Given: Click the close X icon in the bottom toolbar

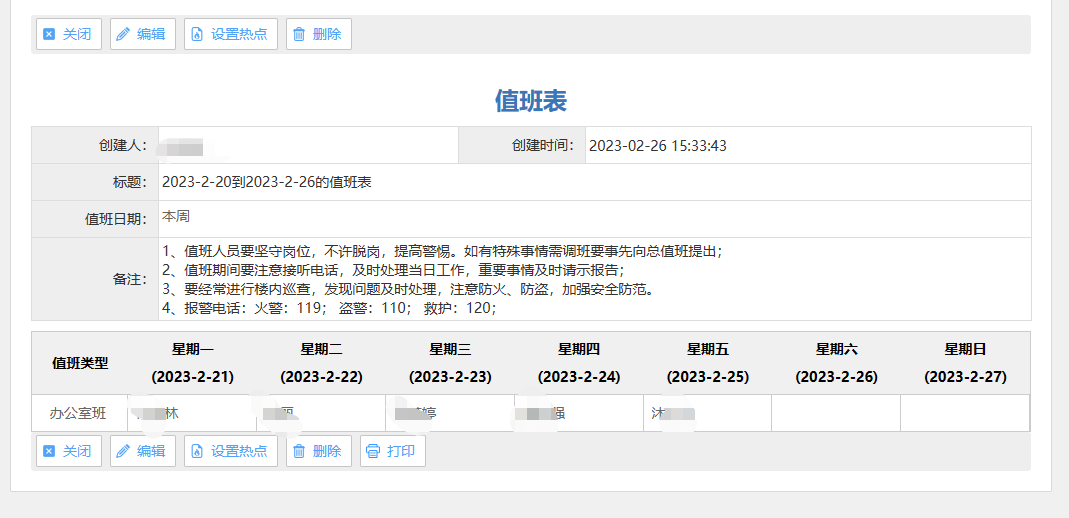Looking at the screenshot, I should click(x=49, y=451).
